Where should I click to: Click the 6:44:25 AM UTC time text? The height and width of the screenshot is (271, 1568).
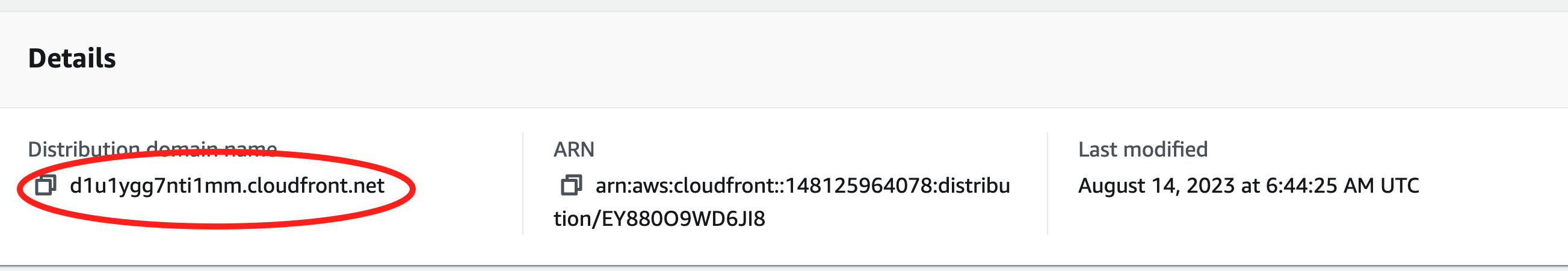coord(1342,185)
